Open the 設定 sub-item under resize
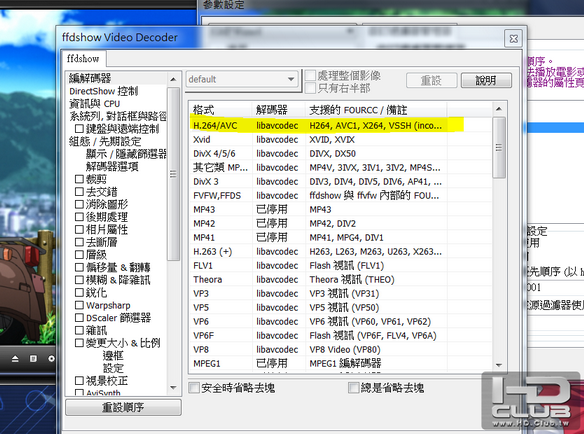 [113, 368]
